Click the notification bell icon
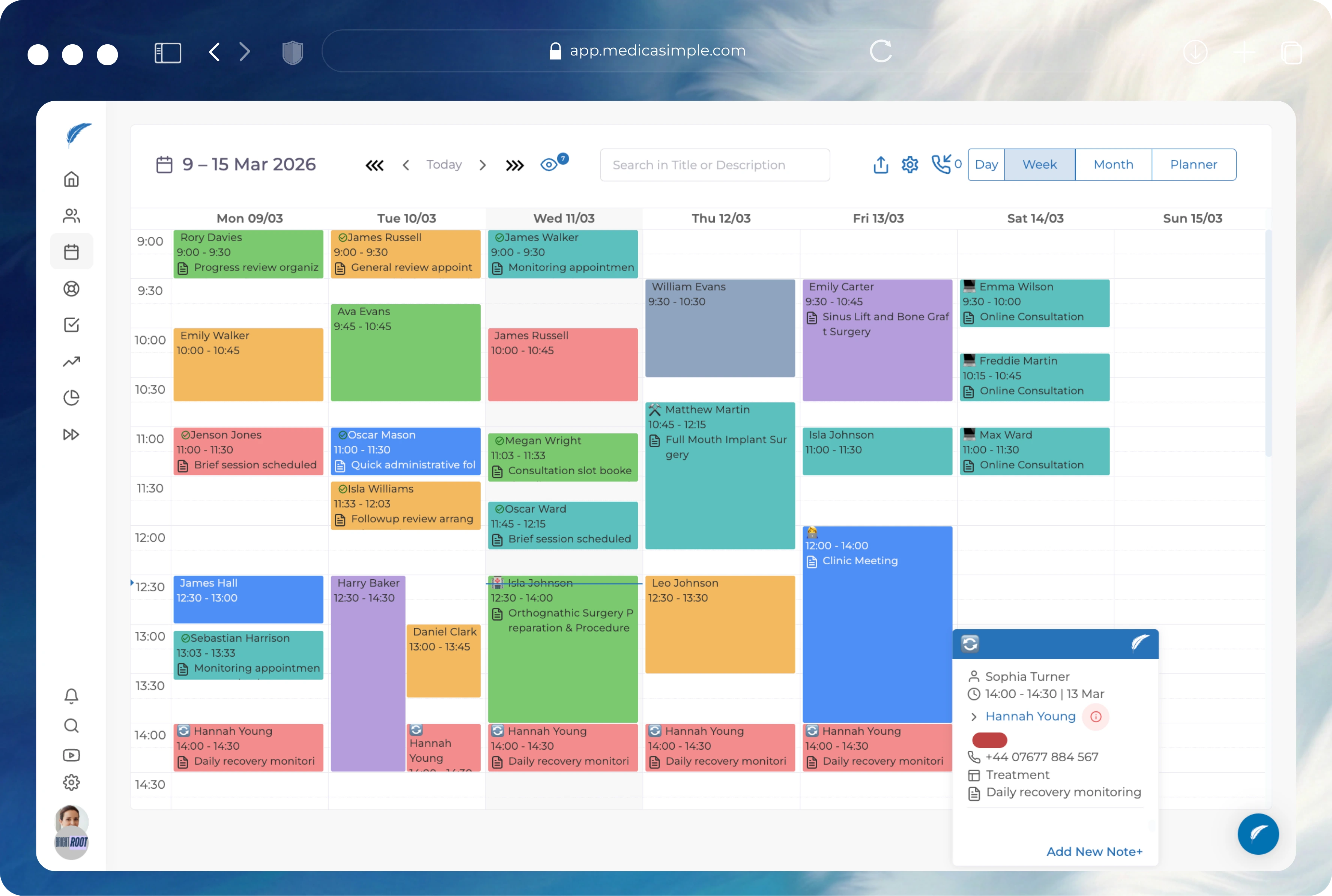1332x896 pixels. point(71,696)
